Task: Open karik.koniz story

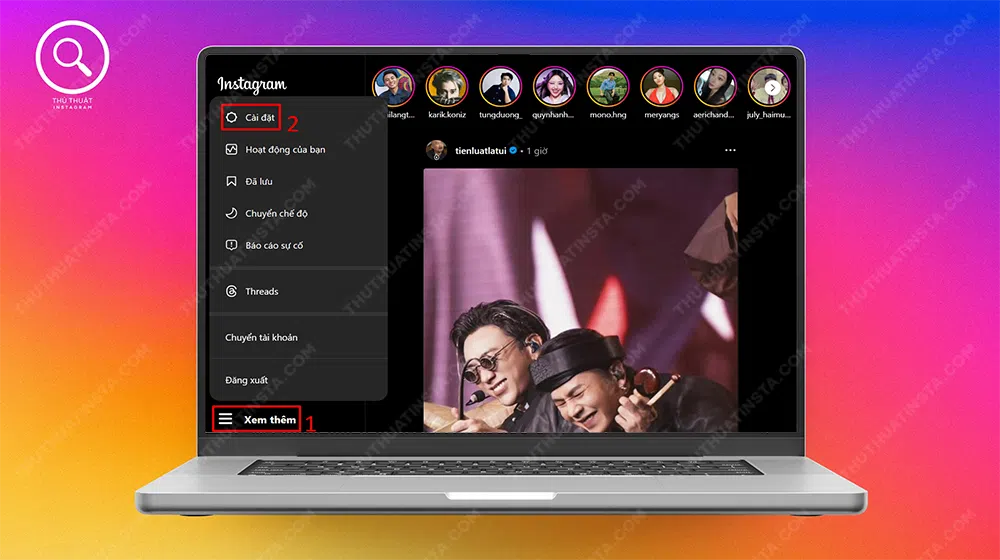Action: point(447,87)
